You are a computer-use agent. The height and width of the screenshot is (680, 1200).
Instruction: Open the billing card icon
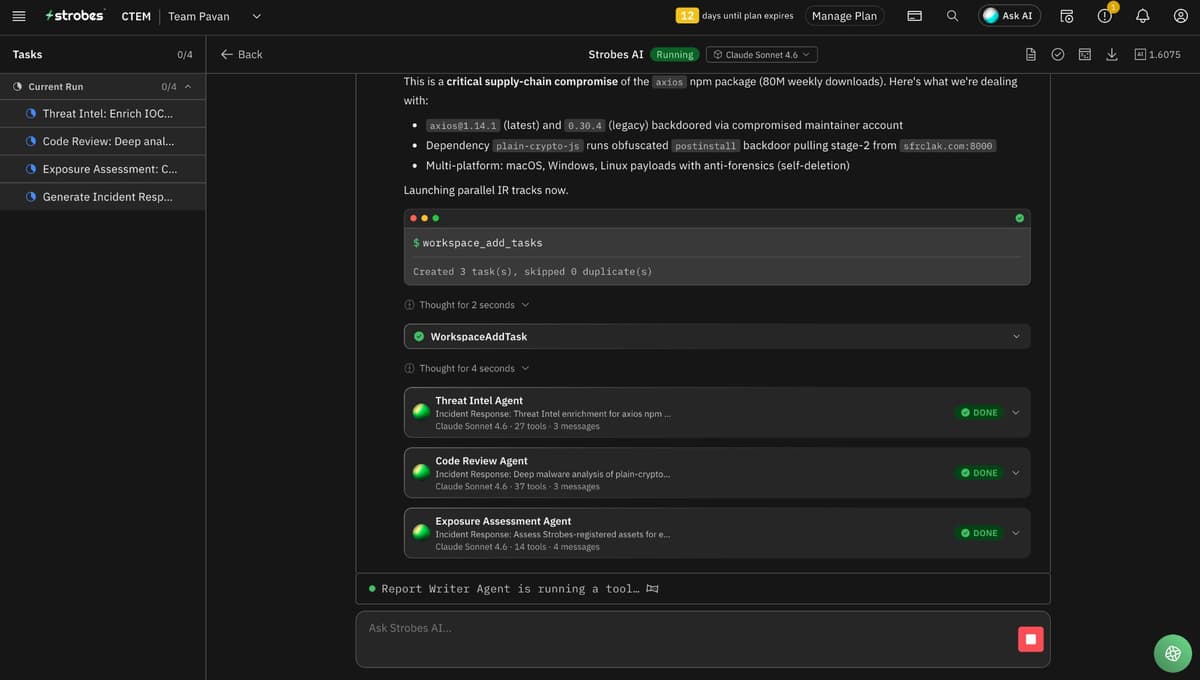914,16
